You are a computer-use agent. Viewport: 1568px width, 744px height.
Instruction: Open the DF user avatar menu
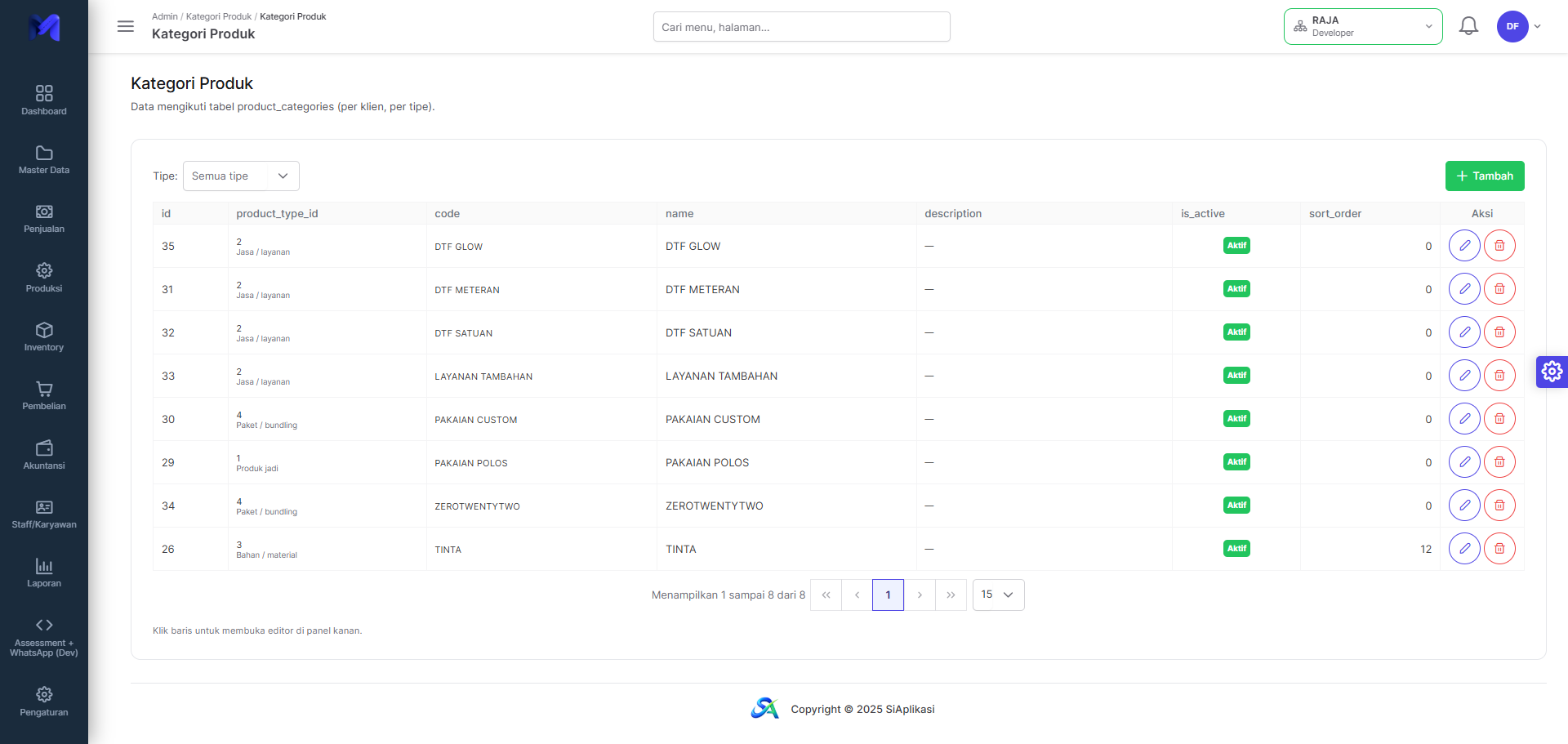click(x=1518, y=26)
